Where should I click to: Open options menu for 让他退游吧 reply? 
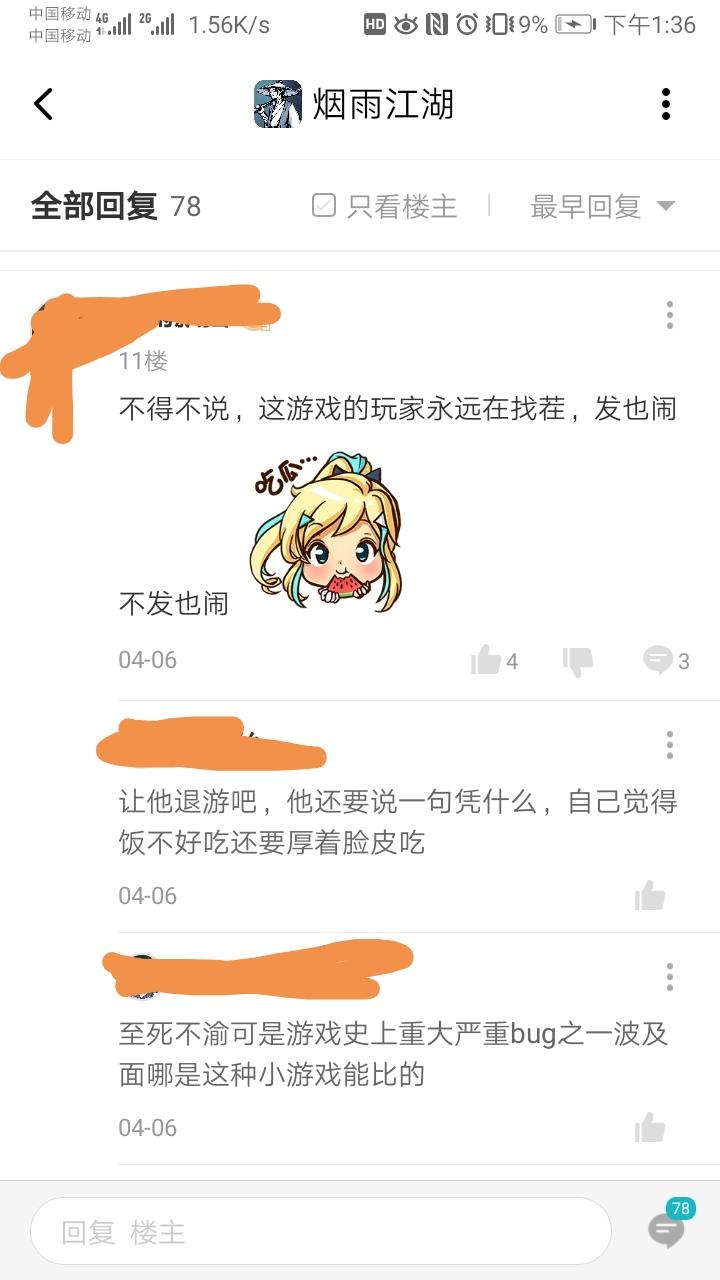670,745
